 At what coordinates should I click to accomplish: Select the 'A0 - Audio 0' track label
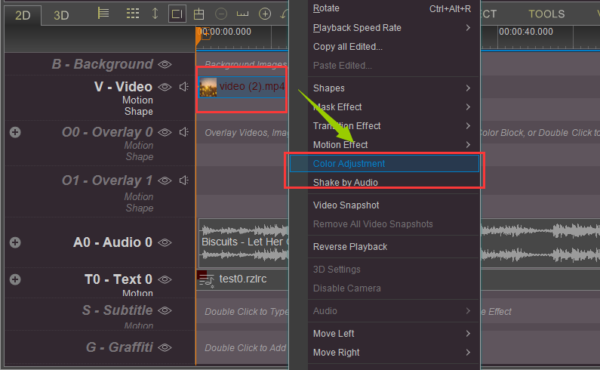tap(112, 243)
